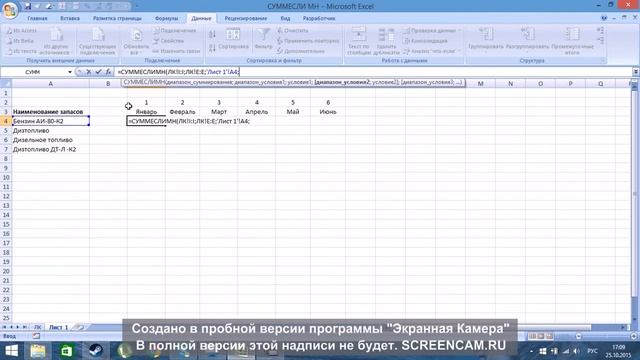This screenshot has height=360, width=640.
Task: Click inside the formula bar
Action: [373, 72]
